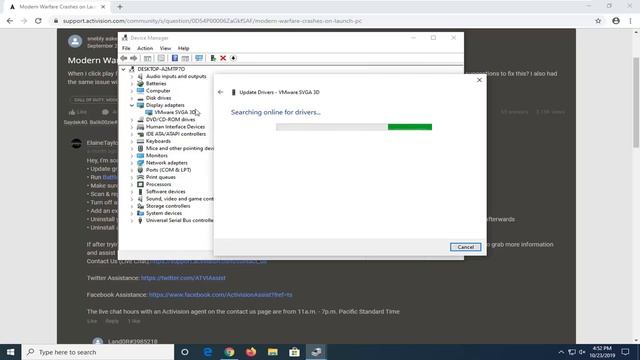Bookmark page with the star icon in Chrome
This screenshot has height=360, width=640.
(598, 21)
